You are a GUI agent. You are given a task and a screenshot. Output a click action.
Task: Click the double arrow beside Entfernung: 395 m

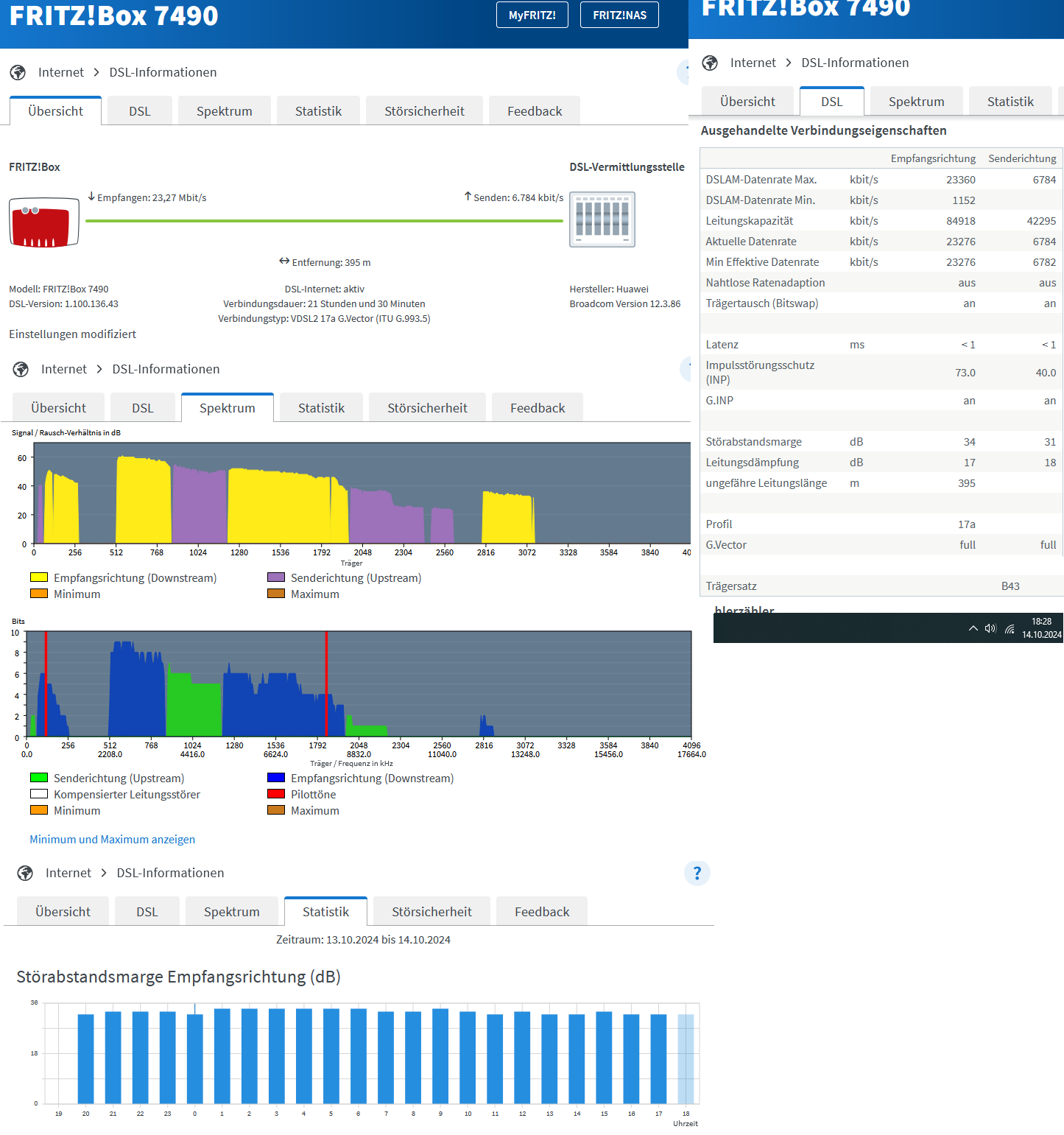coord(284,261)
